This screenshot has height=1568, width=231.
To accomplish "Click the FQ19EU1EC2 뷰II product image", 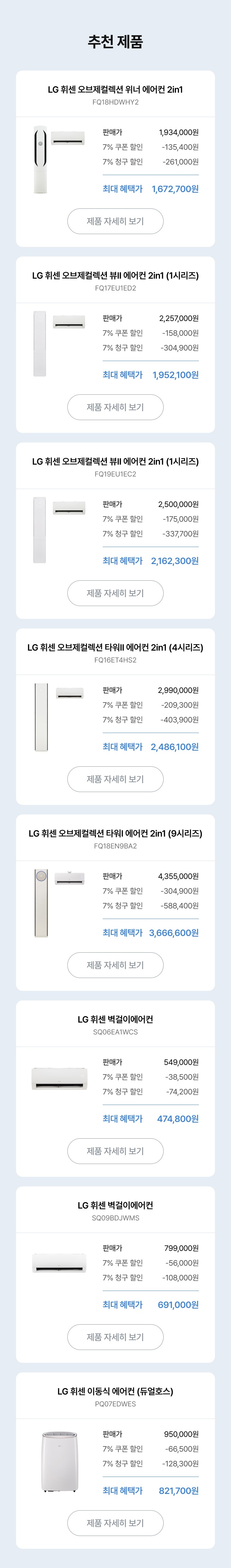I will pos(59,530).
